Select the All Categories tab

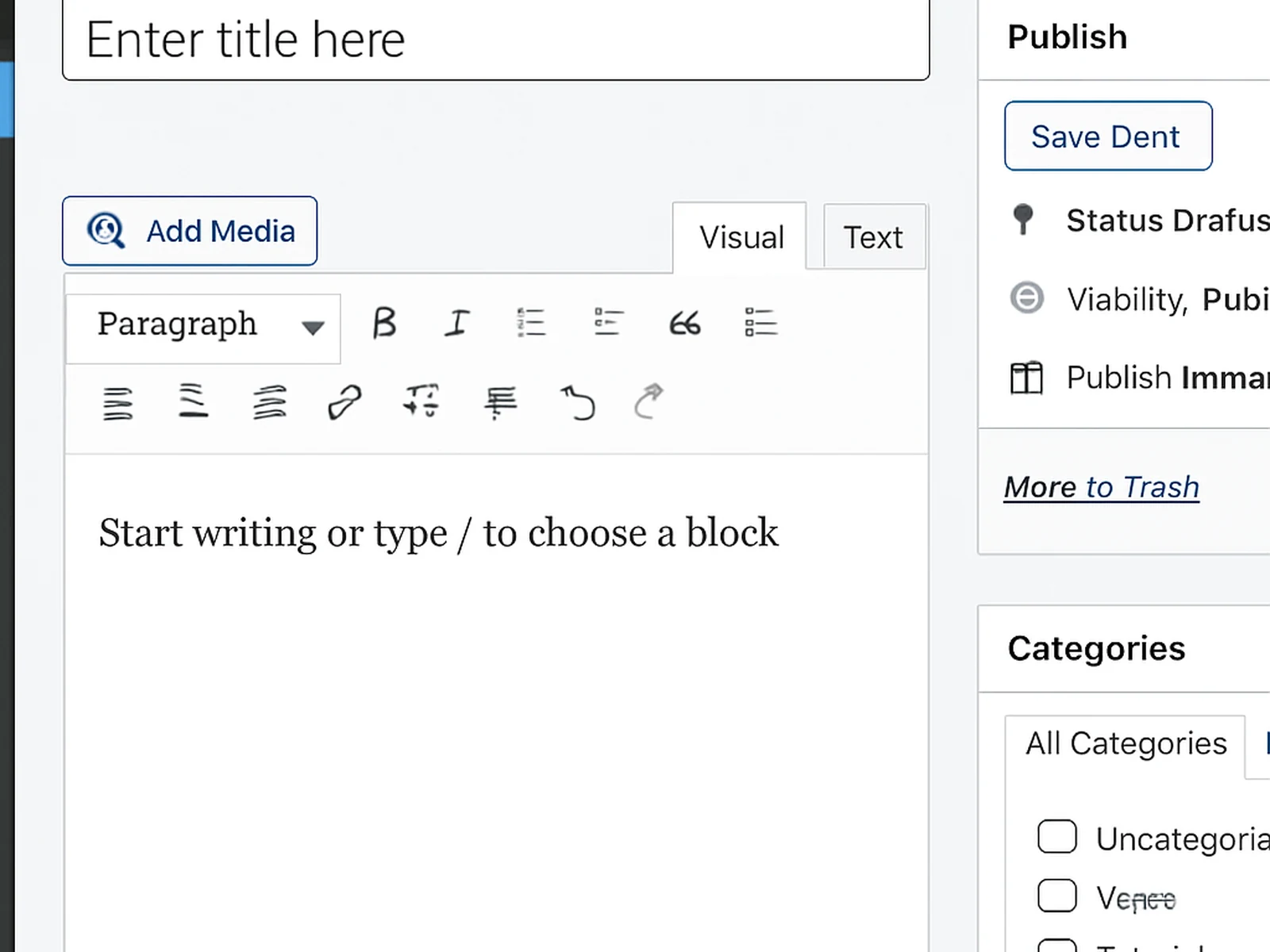coord(1125,744)
